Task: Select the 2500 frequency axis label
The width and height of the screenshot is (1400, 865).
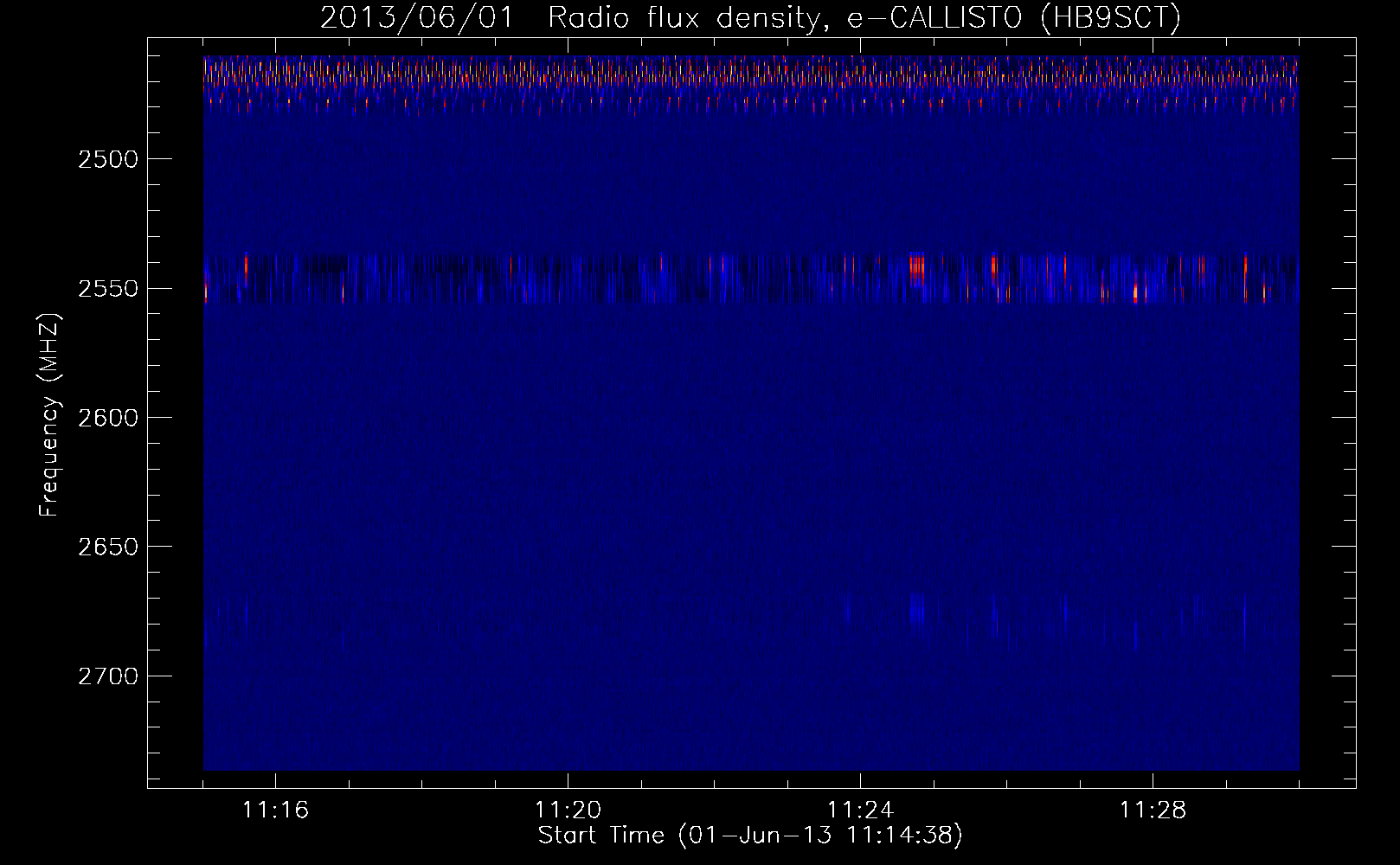Action: pos(107,159)
